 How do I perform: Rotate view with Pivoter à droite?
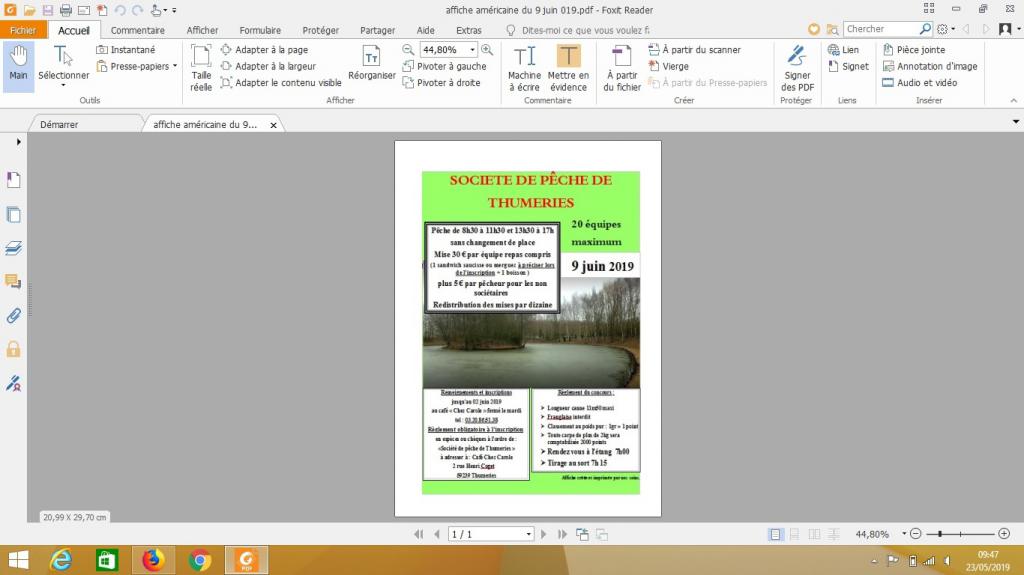point(441,82)
